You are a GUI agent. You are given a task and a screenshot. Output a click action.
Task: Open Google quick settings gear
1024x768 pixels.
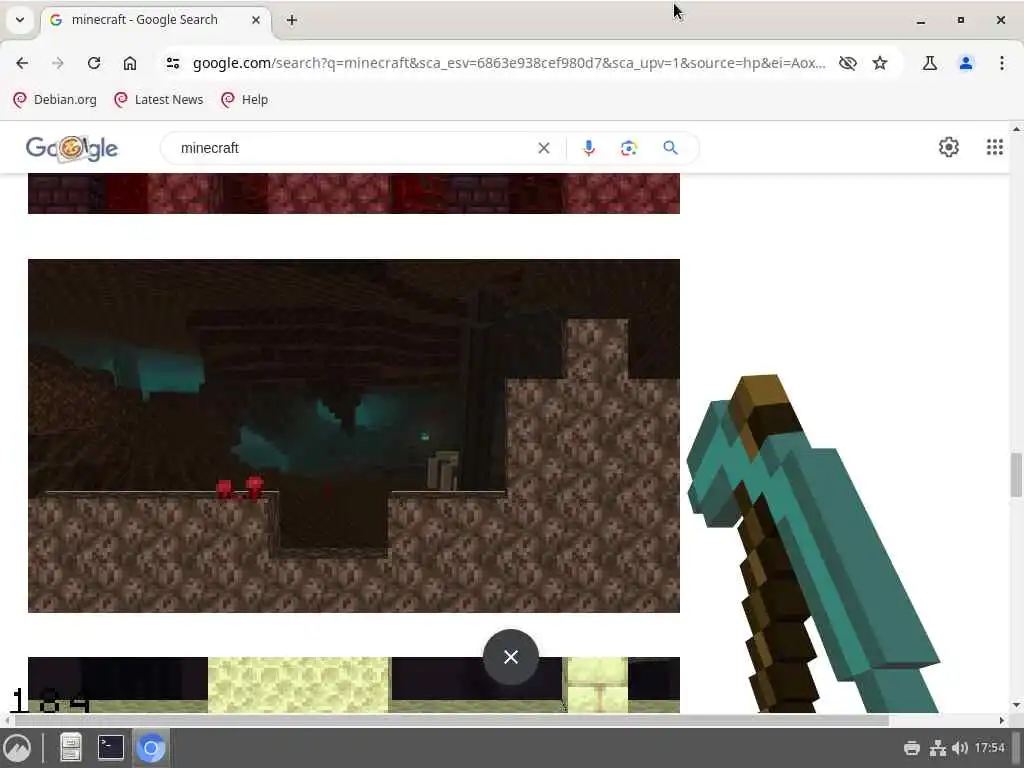coord(948,147)
